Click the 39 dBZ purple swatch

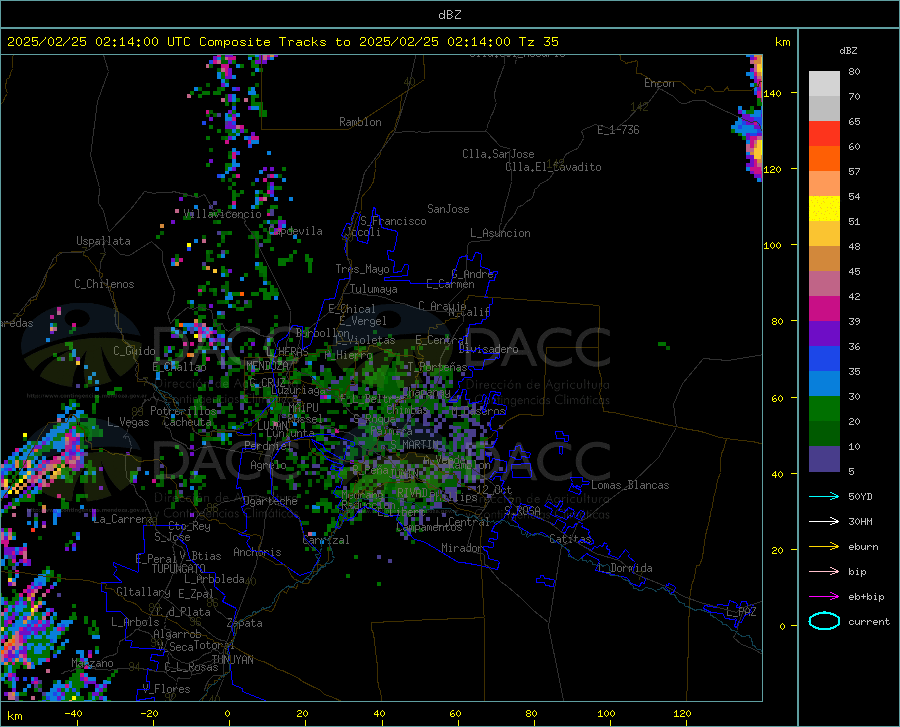pyautogui.click(x=824, y=333)
